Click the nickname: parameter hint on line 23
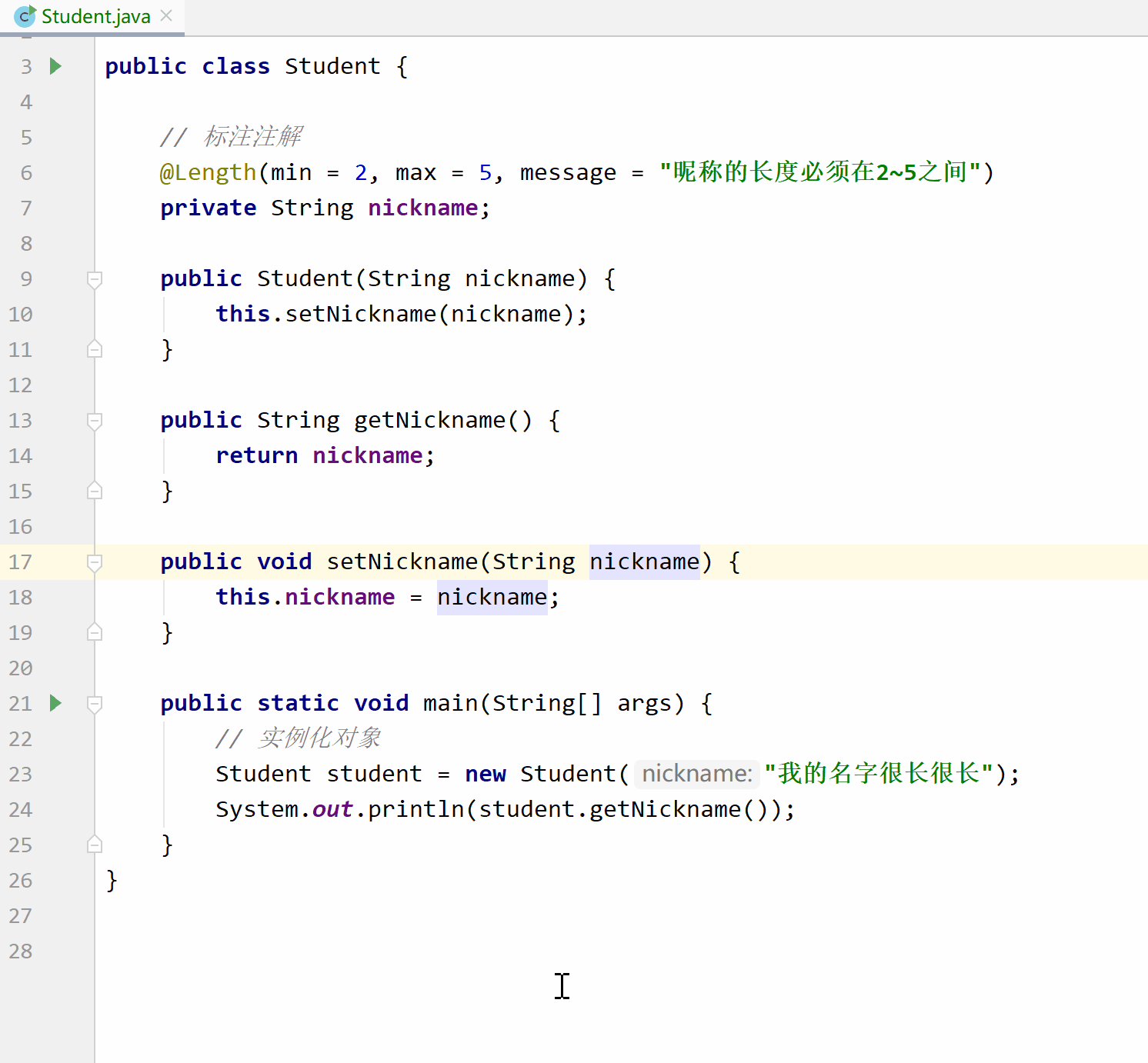Image resolution: width=1148 pixels, height=1063 pixels. (x=697, y=774)
